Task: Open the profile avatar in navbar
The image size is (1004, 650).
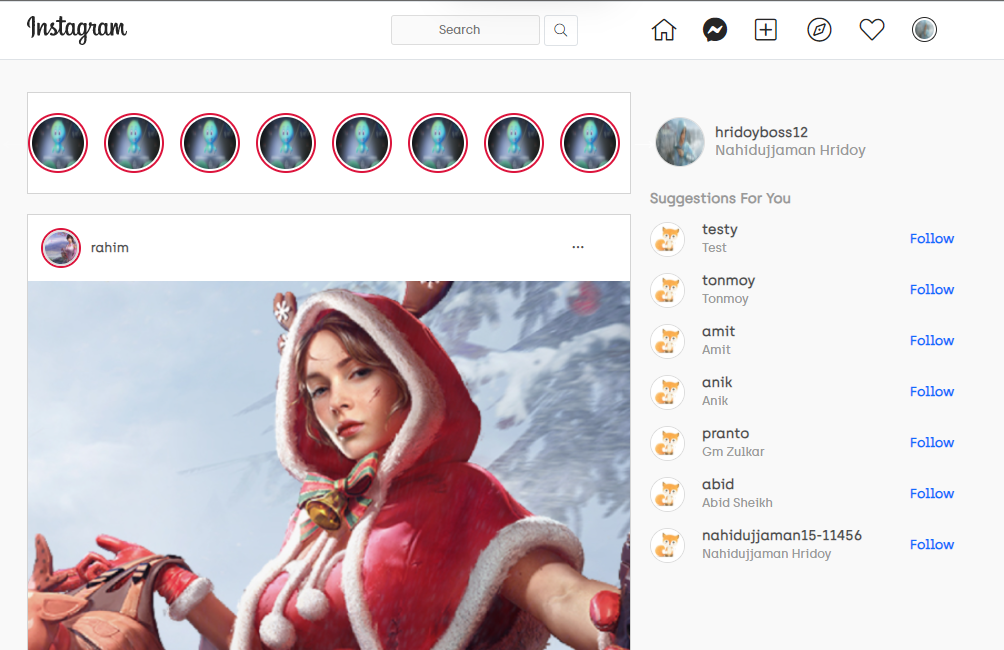Action: (x=924, y=30)
